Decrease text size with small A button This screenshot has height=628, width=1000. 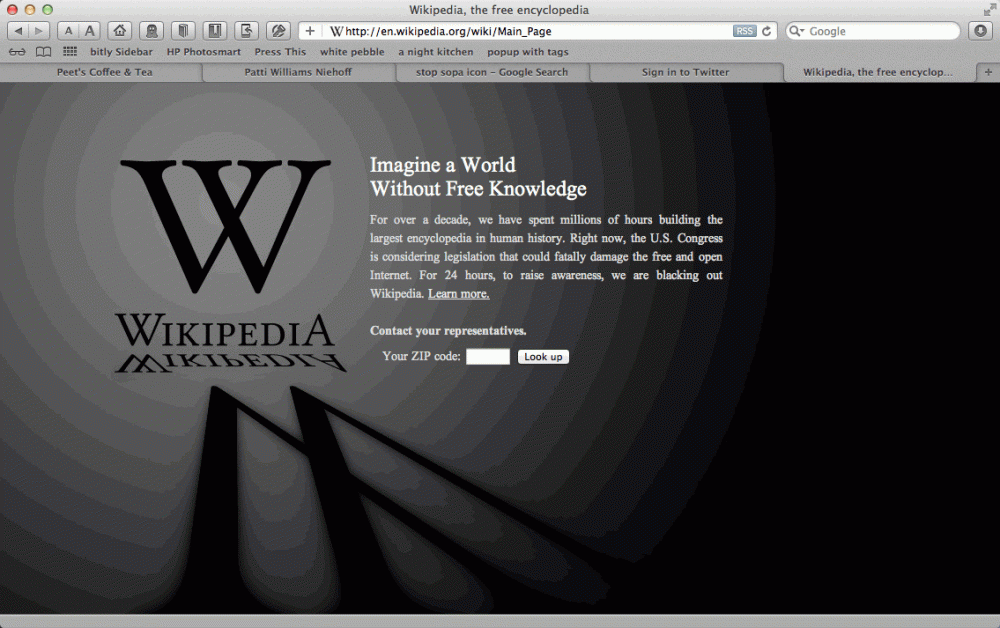coord(68,31)
